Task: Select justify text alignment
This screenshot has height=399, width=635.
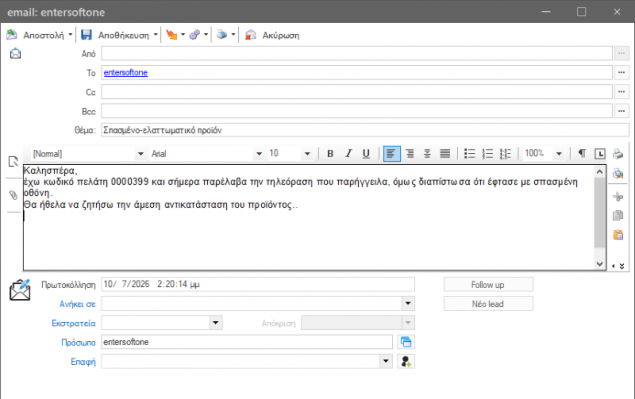Action: point(445,154)
